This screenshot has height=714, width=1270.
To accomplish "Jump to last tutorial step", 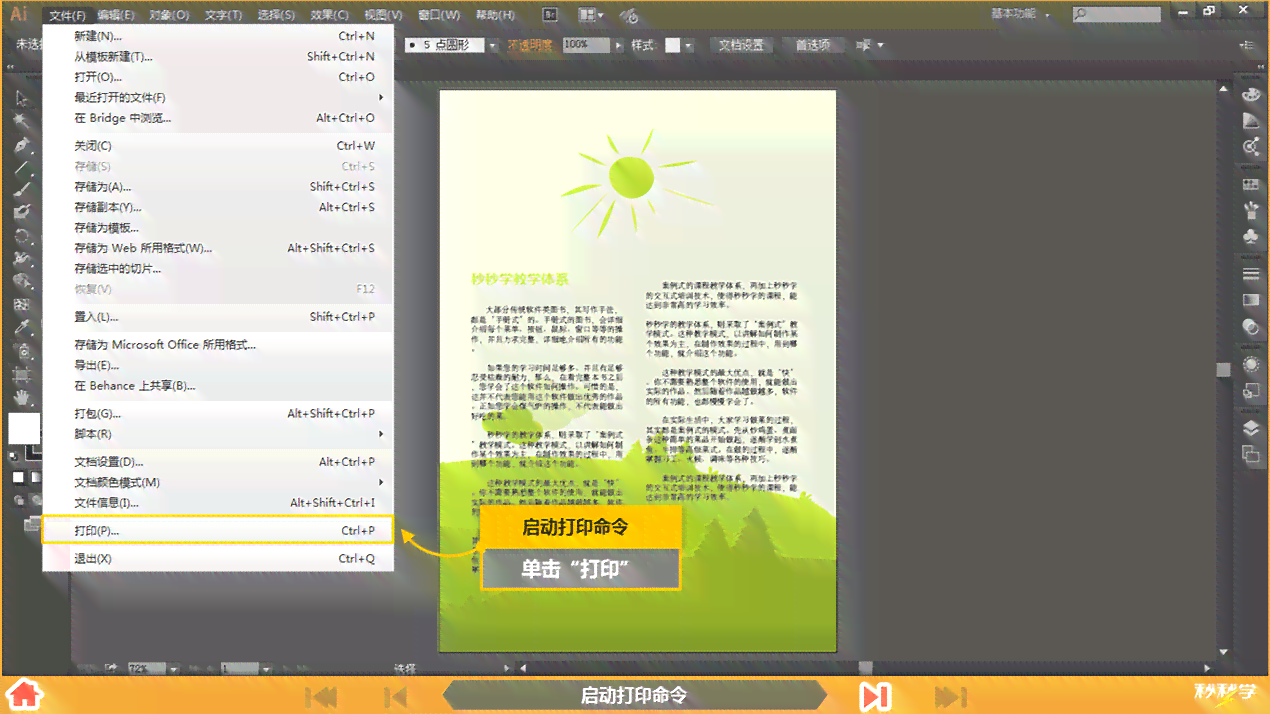I will coord(950,696).
